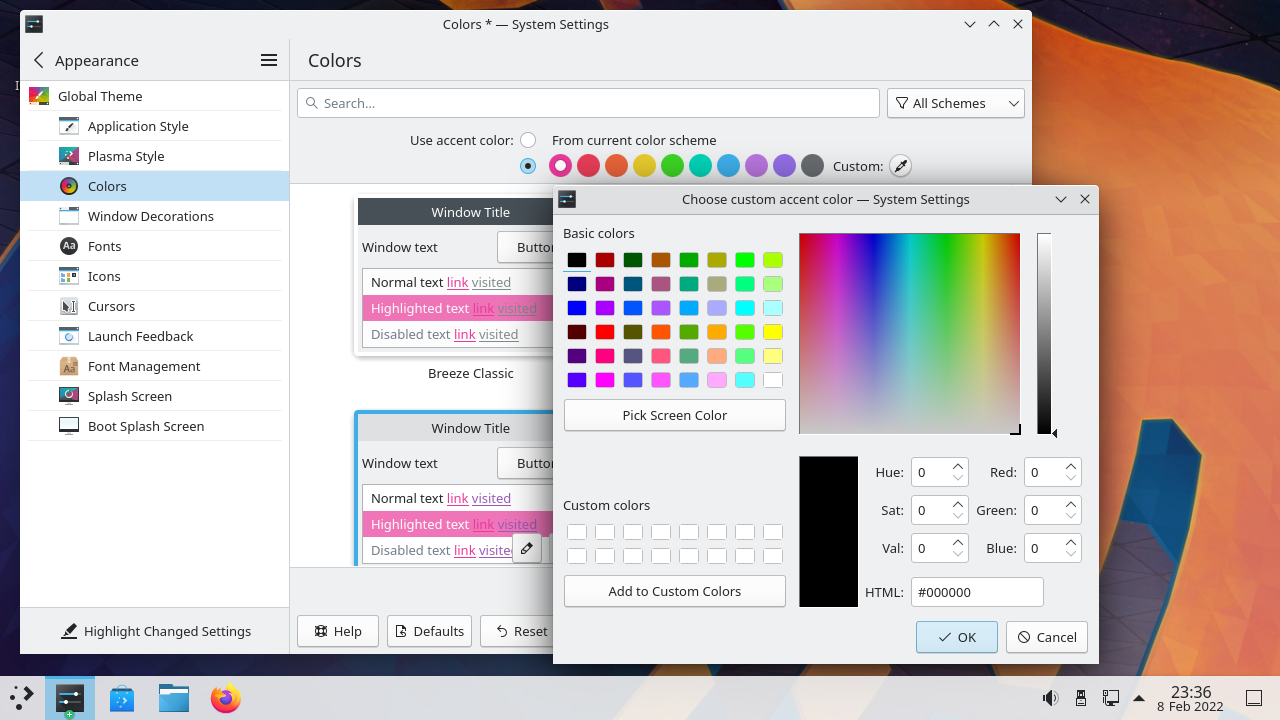This screenshot has width=1280, height=720.
Task: Select Fonts in the sidebar
Action: click(x=104, y=246)
